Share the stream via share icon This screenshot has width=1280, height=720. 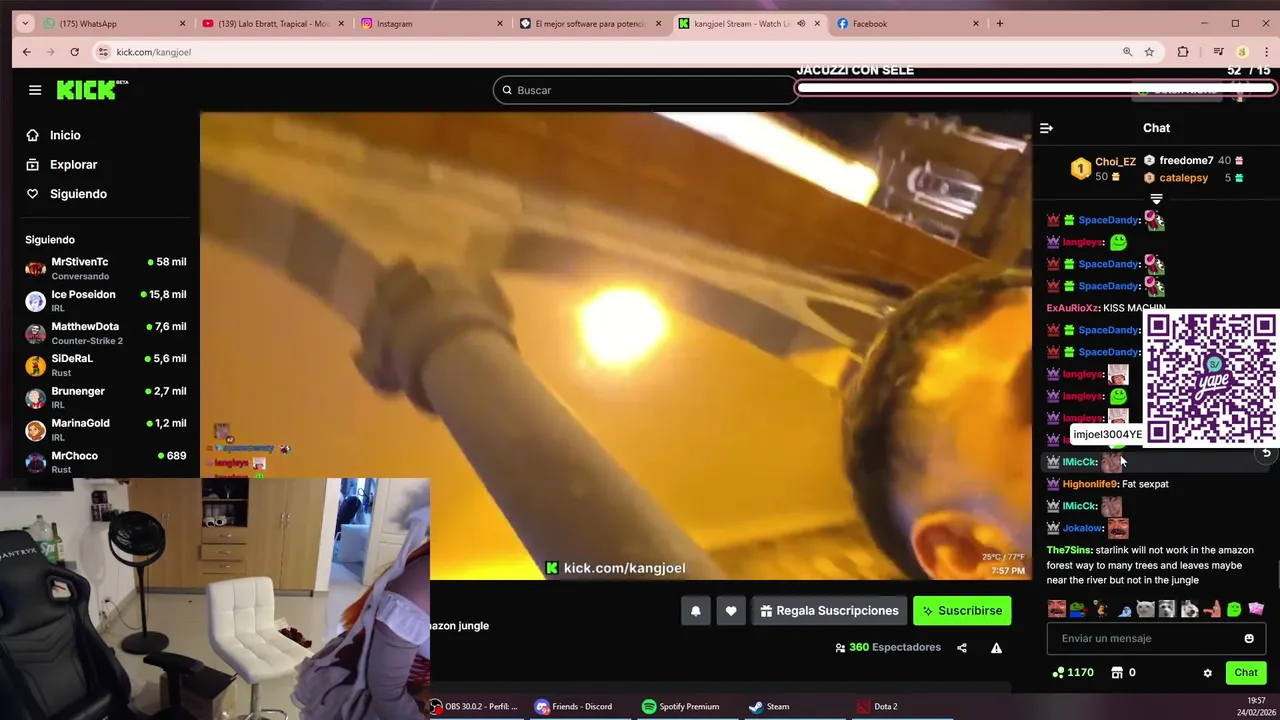pos(962,648)
